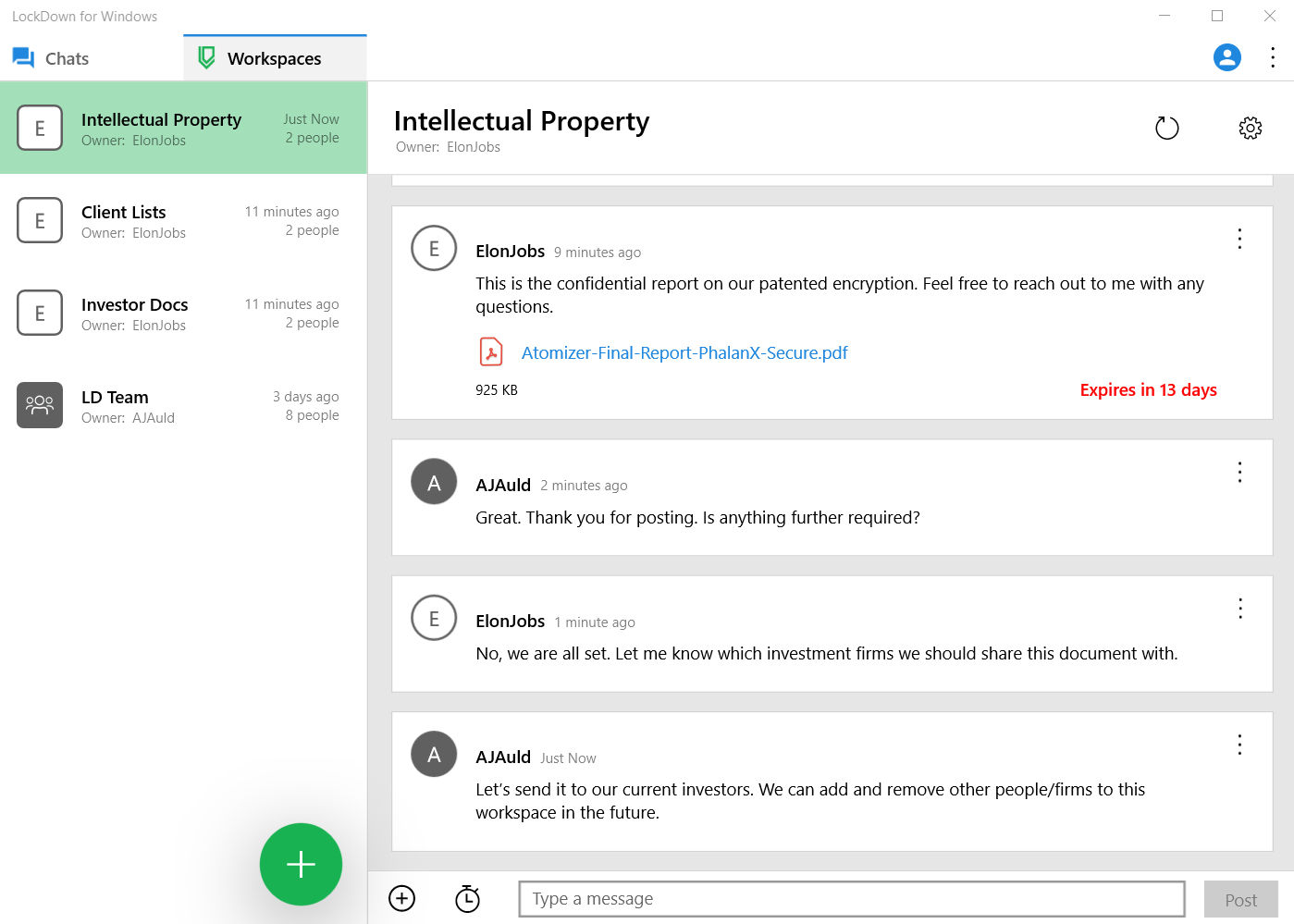The width and height of the screenshot is (1294, 924).
Task: Click the add attachment plus icon
Action: click(402, 898)
